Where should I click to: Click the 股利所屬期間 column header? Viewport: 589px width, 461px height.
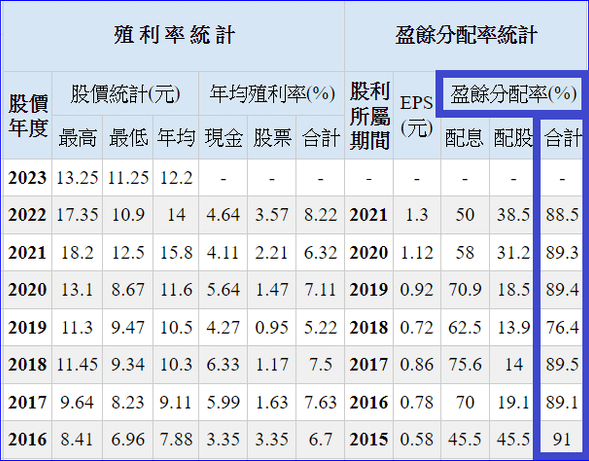369,116
